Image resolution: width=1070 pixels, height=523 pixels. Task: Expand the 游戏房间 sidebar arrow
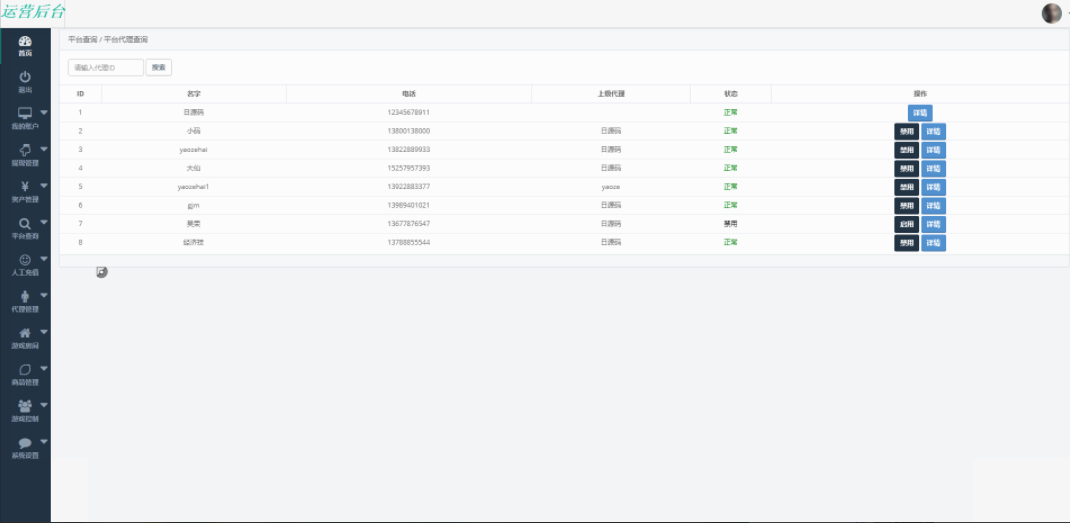point(44,332)
